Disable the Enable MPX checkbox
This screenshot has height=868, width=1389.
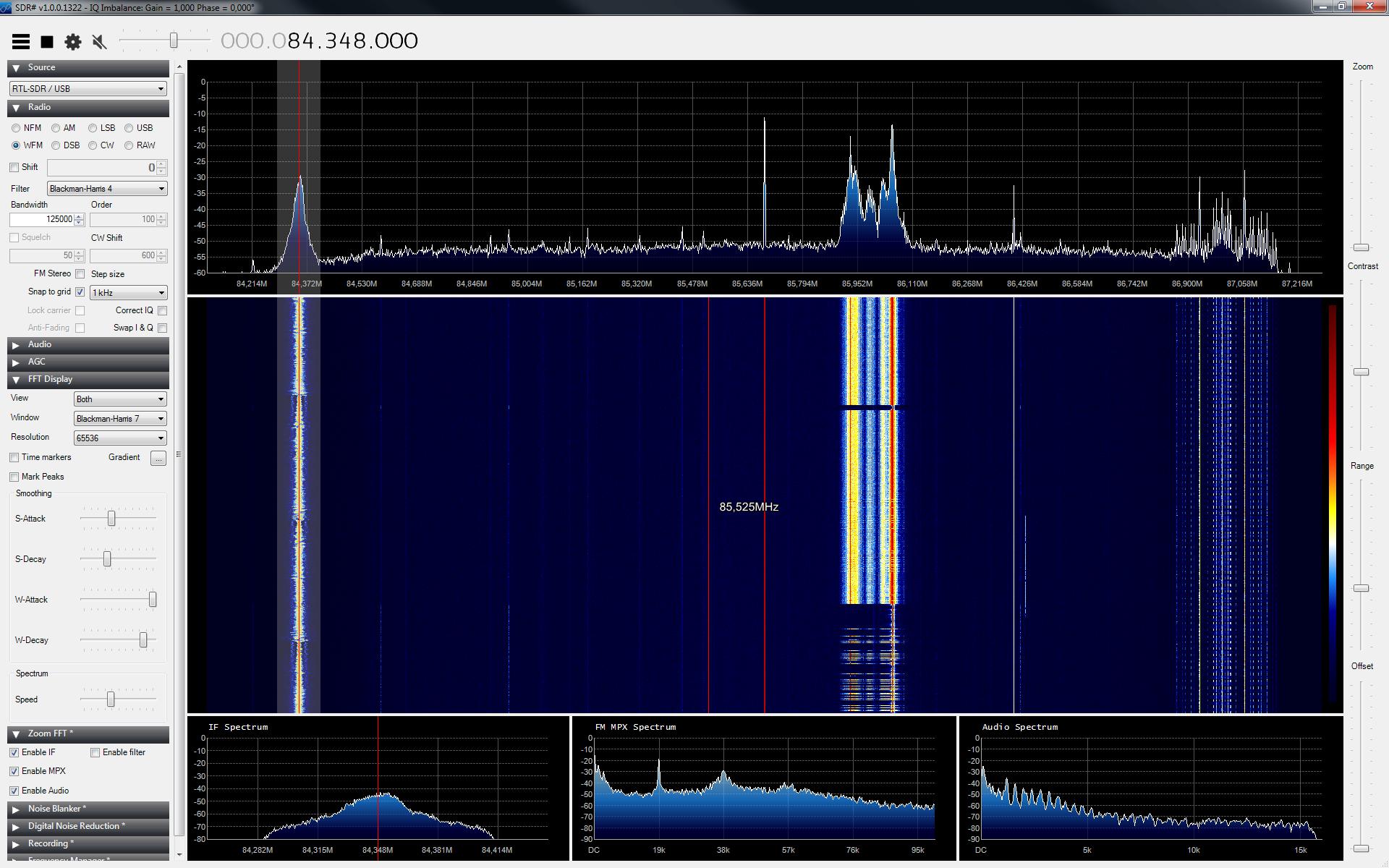[14, 771]
